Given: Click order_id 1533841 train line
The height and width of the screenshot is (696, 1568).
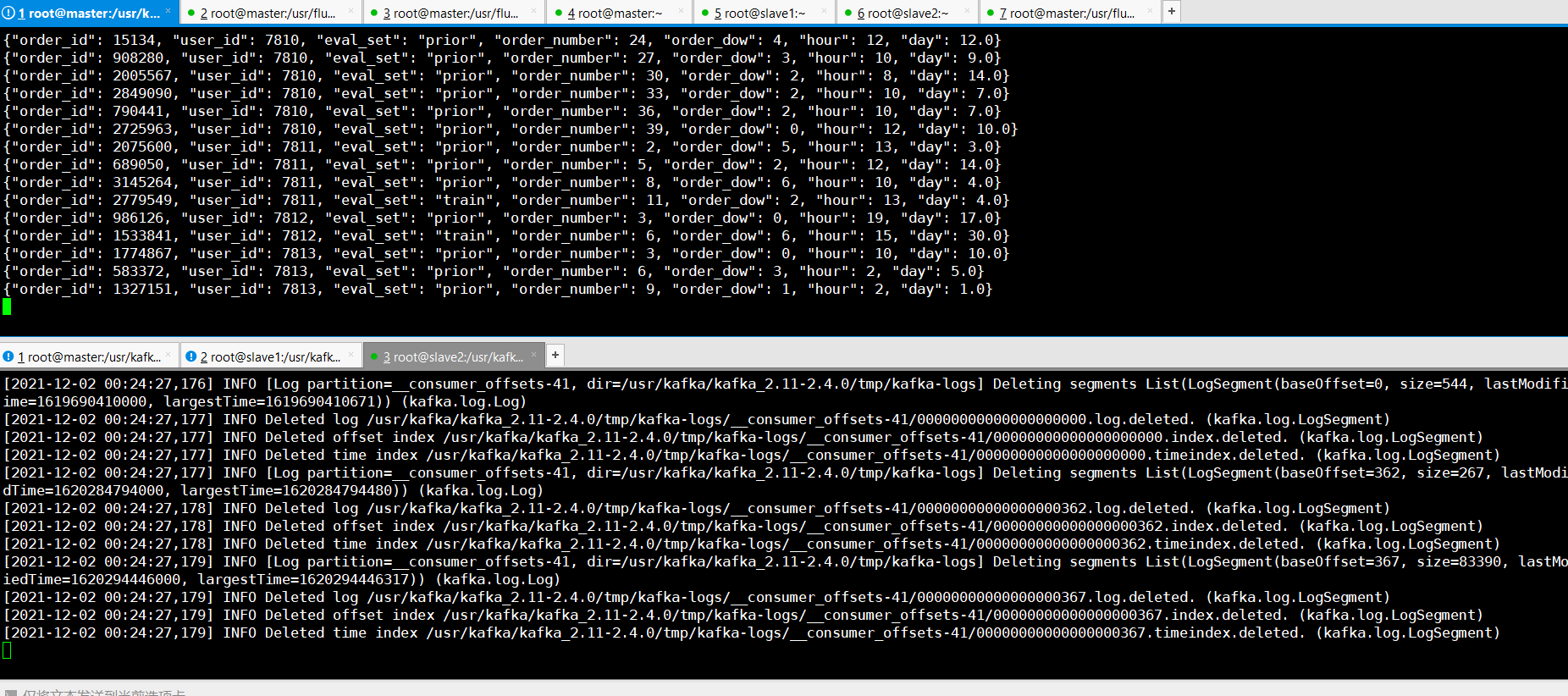Looking at the screenshot, I should [506, 235].
